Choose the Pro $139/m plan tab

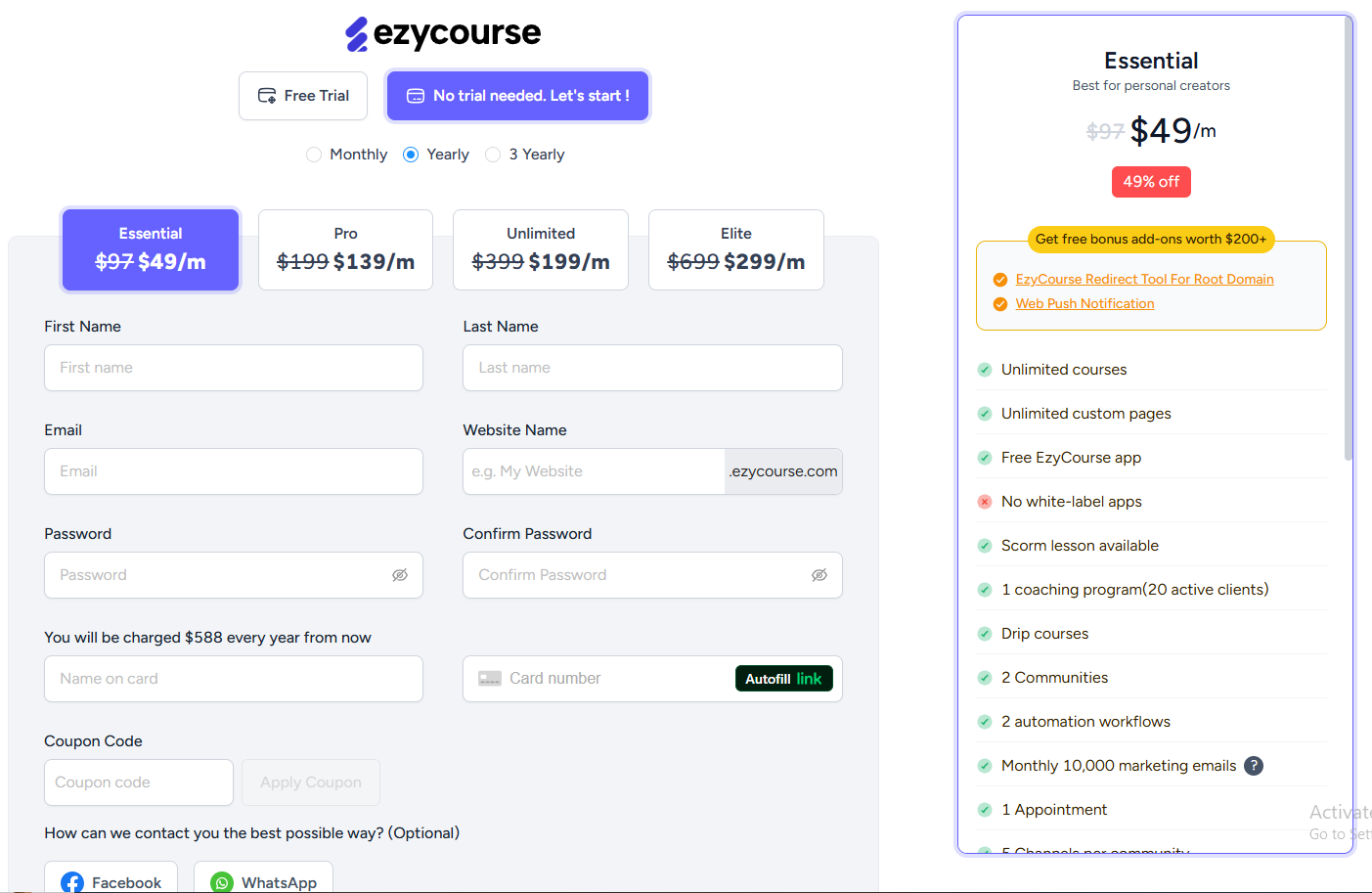coord(345,249)
